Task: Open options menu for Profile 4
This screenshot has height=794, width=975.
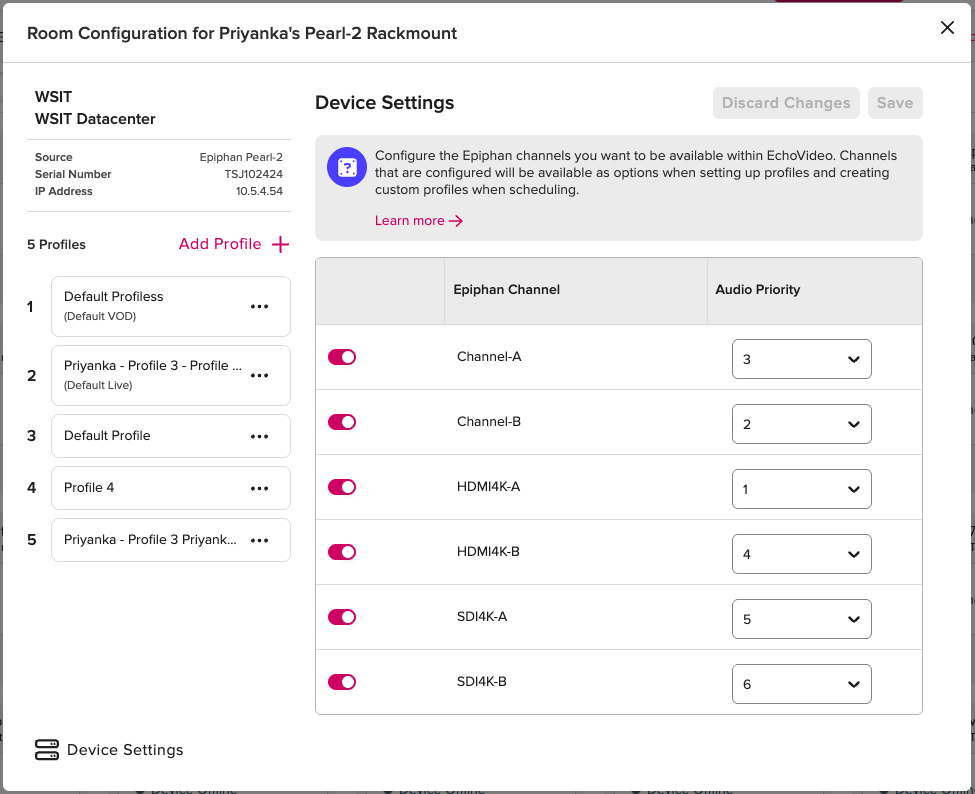Action: 259,489
